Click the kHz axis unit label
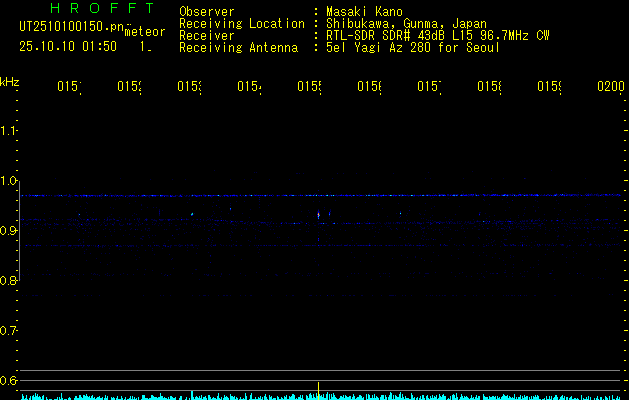629x400 pixels. coord(10,81)
